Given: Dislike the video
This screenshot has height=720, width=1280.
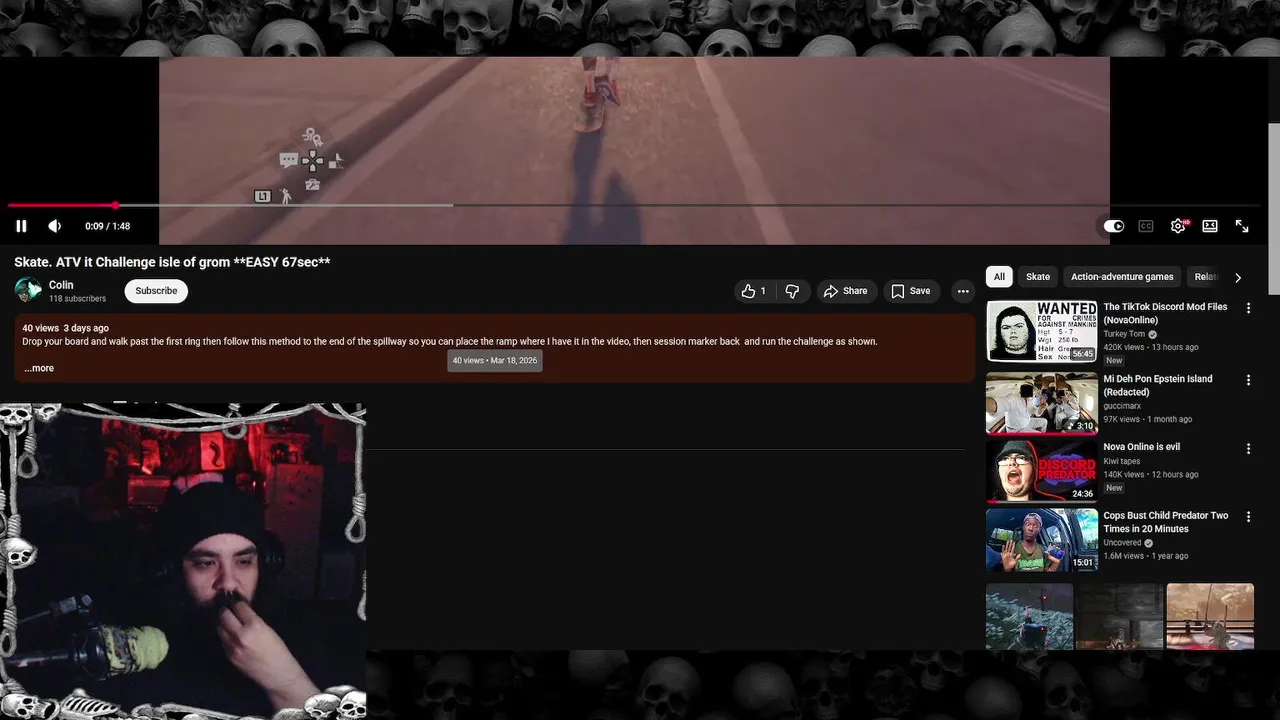Looking at the screenshot, I should [792, 291].
